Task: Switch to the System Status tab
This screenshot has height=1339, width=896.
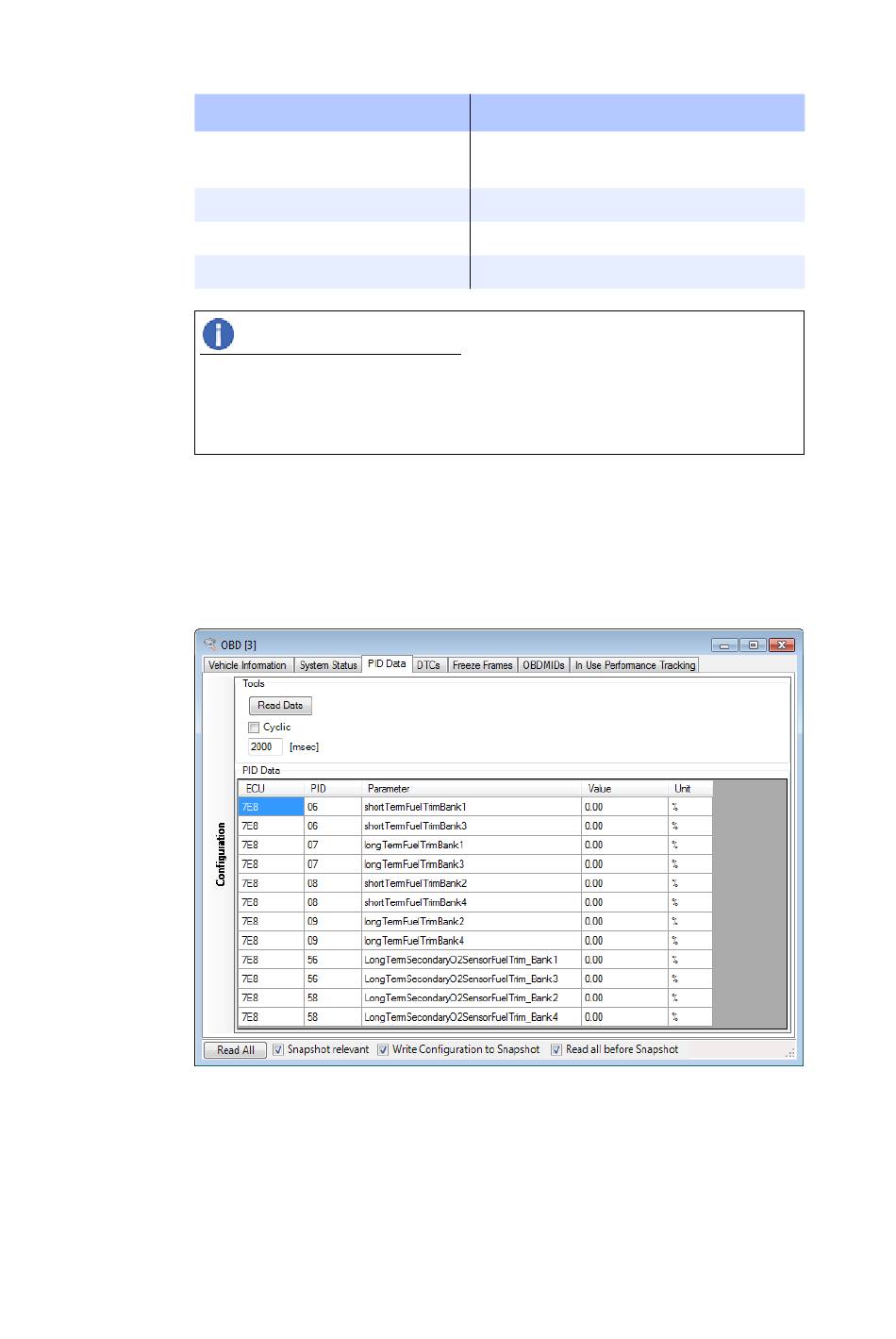Action: click(x=328, y=665)
